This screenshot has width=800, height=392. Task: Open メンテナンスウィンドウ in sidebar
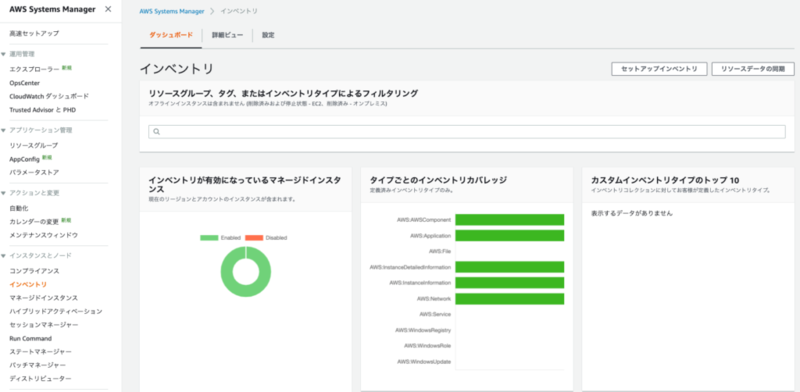coord(43,235)
